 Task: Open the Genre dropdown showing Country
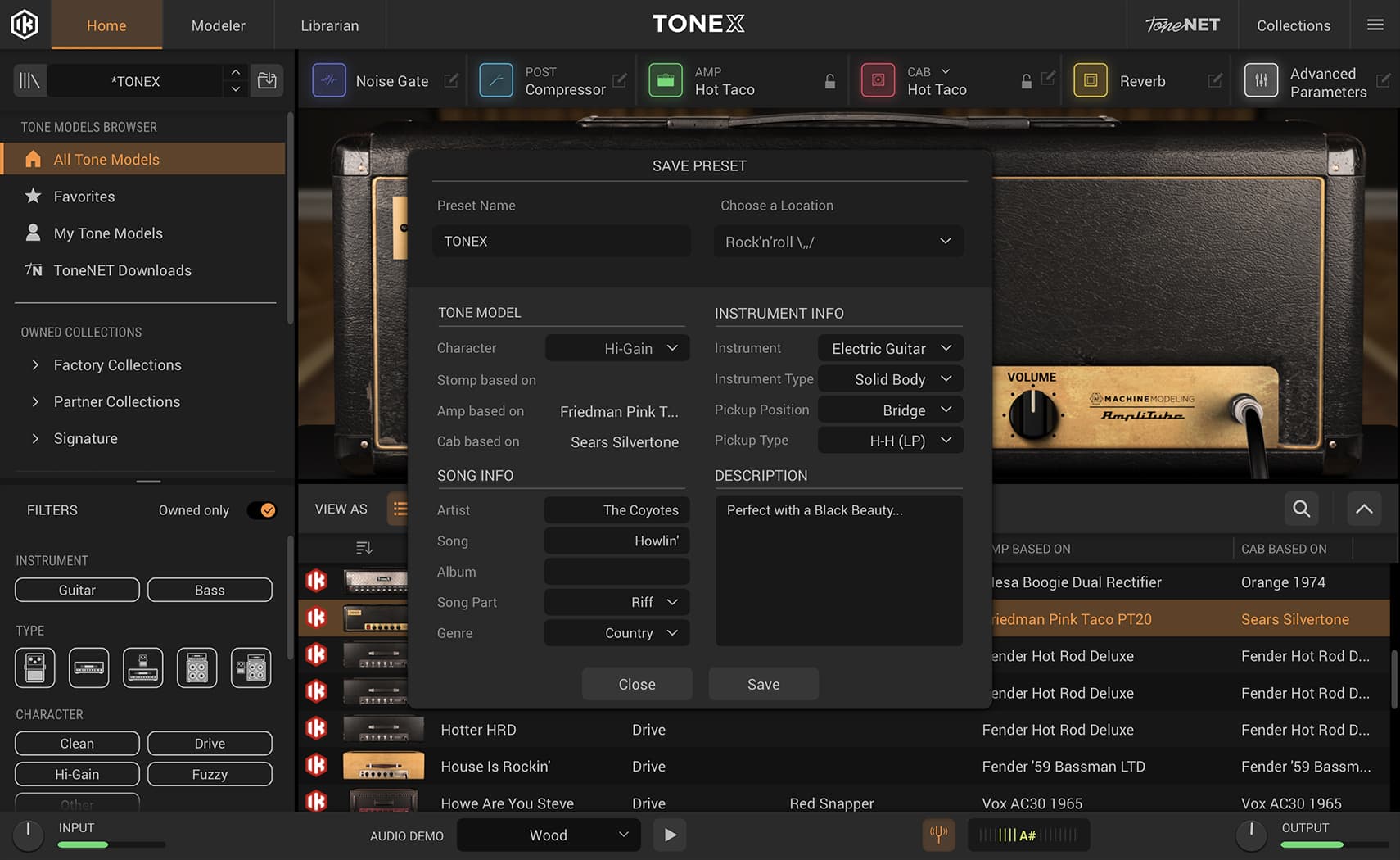[617, 633]
